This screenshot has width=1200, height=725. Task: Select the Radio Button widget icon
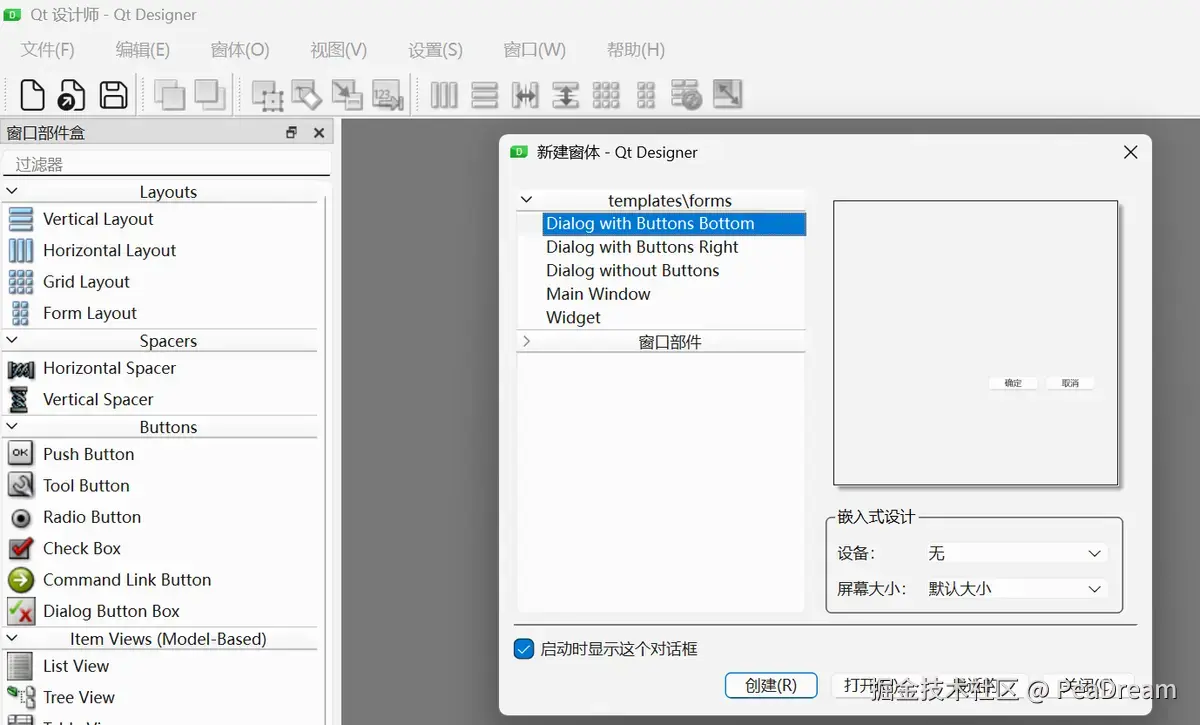click(20, 517)
